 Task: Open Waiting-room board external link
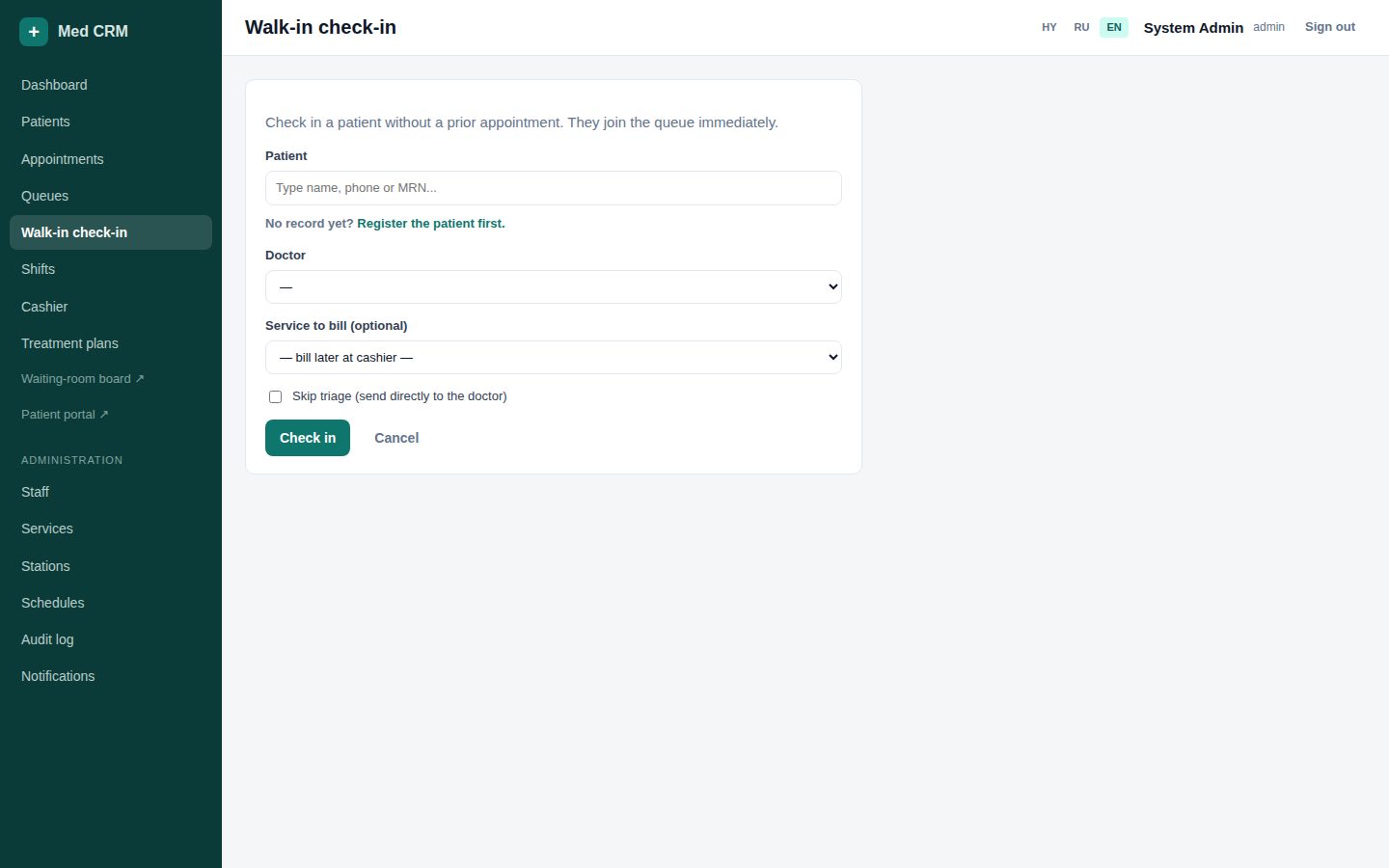pos(83,379)
